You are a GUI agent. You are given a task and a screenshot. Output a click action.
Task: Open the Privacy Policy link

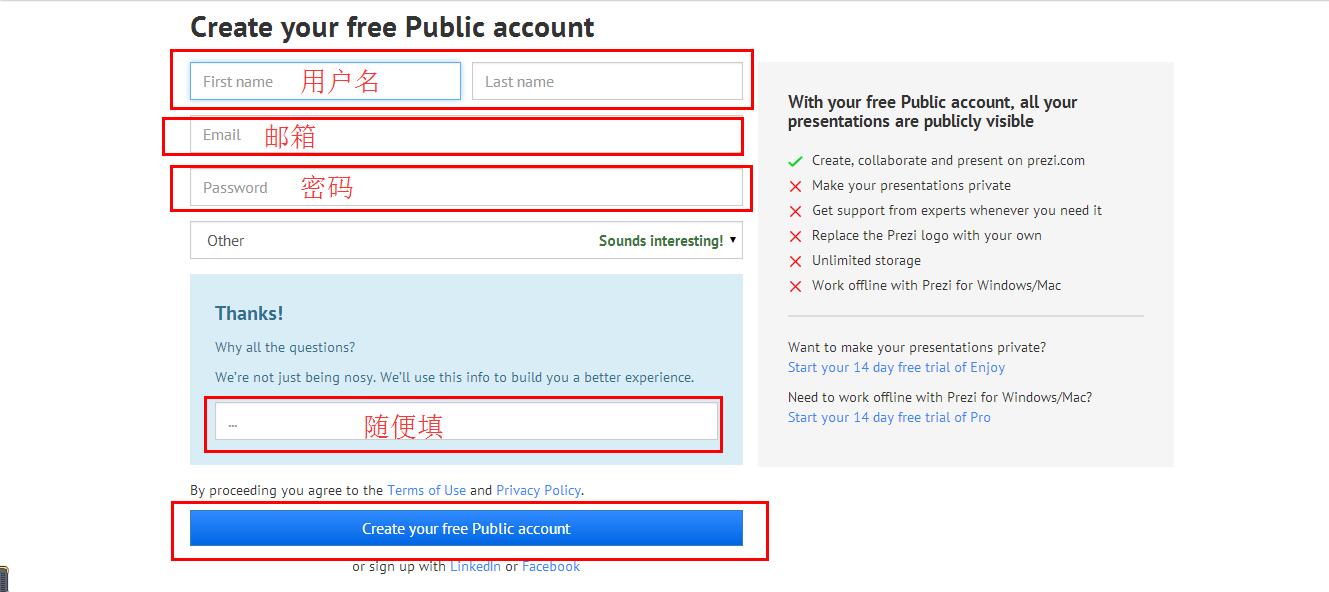pos(538,490)
